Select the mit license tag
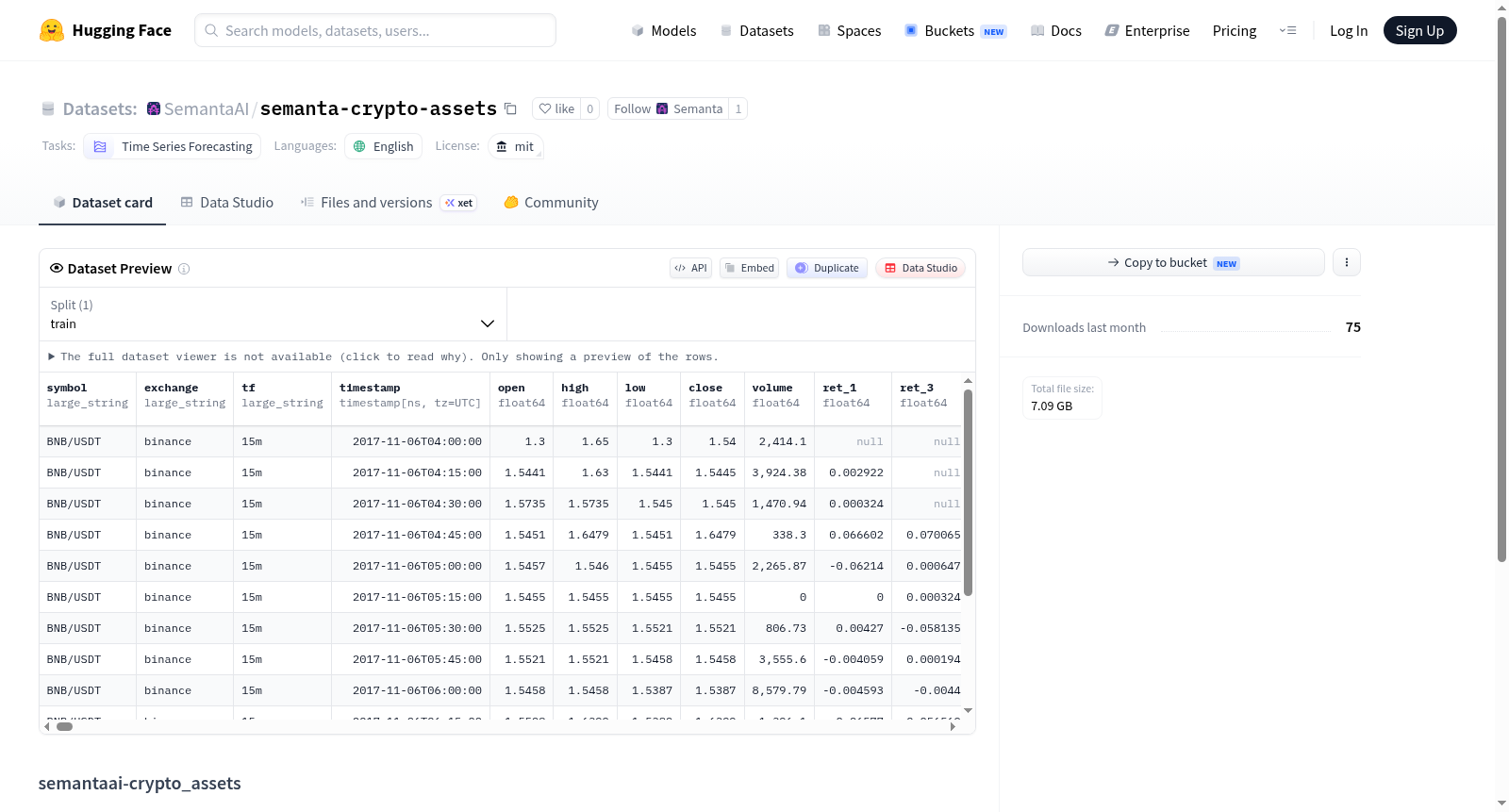The height and width of the screenshot is (812, 1509). [516, 146]
